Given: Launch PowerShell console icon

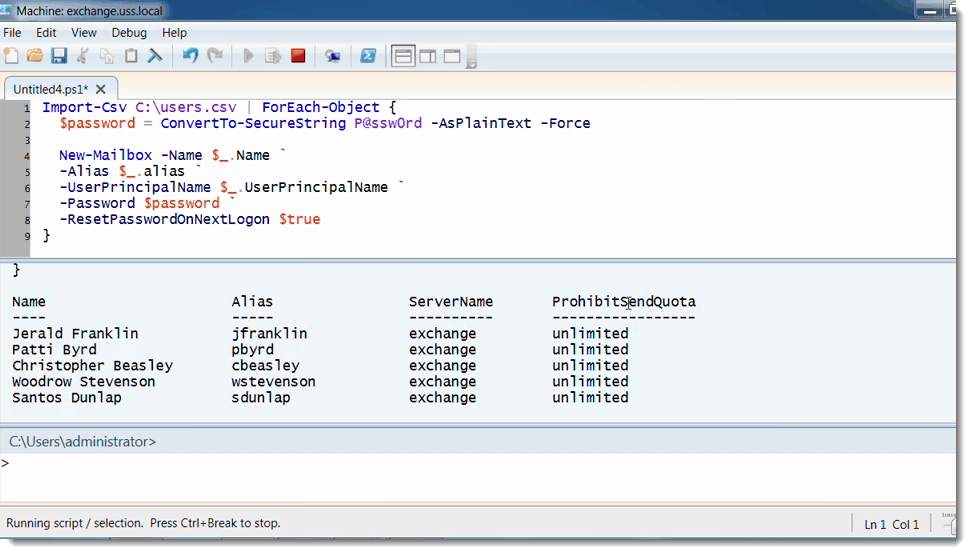Looking at the screenshot, I should point(368,56).
